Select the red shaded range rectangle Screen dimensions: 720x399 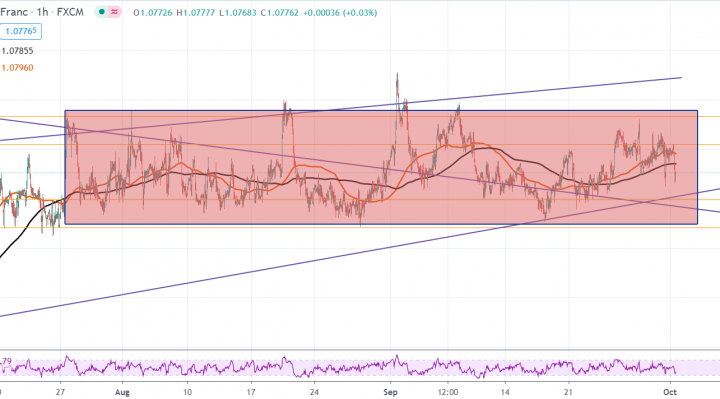pos(381,167)
